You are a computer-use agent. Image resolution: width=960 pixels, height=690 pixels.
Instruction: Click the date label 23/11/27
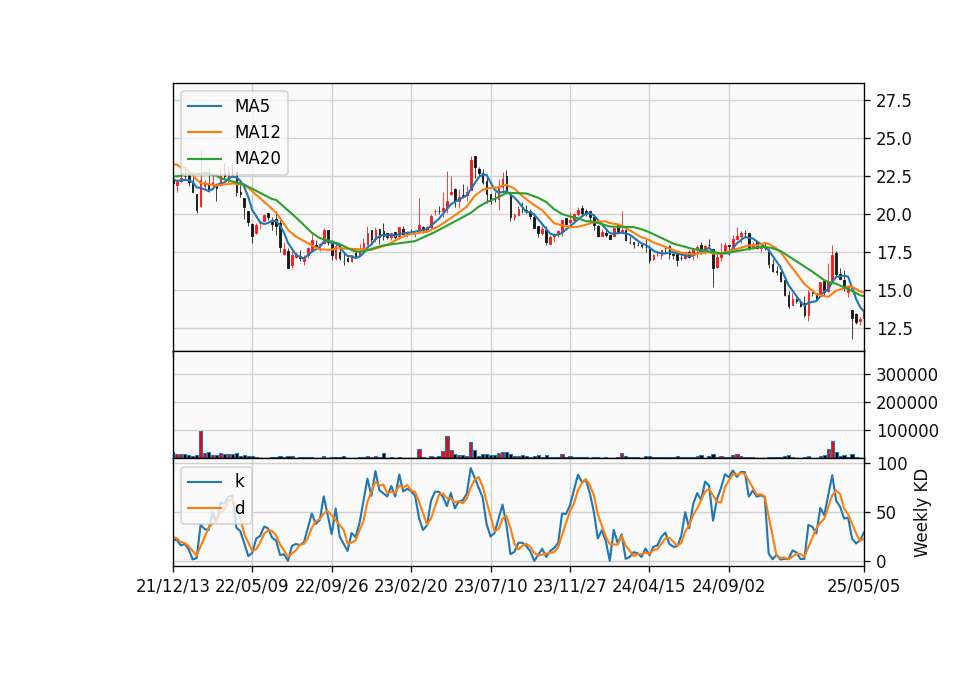click(569, 586)
